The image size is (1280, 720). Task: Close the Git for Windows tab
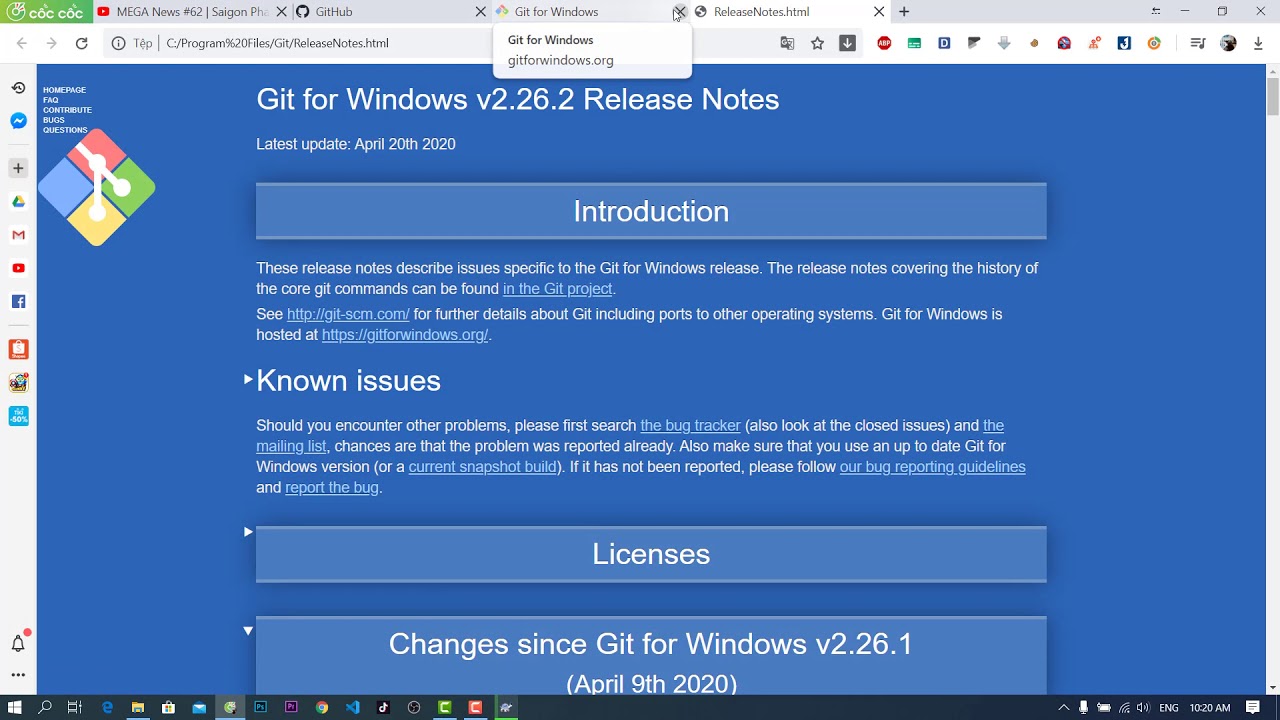[x=679, y=12]
